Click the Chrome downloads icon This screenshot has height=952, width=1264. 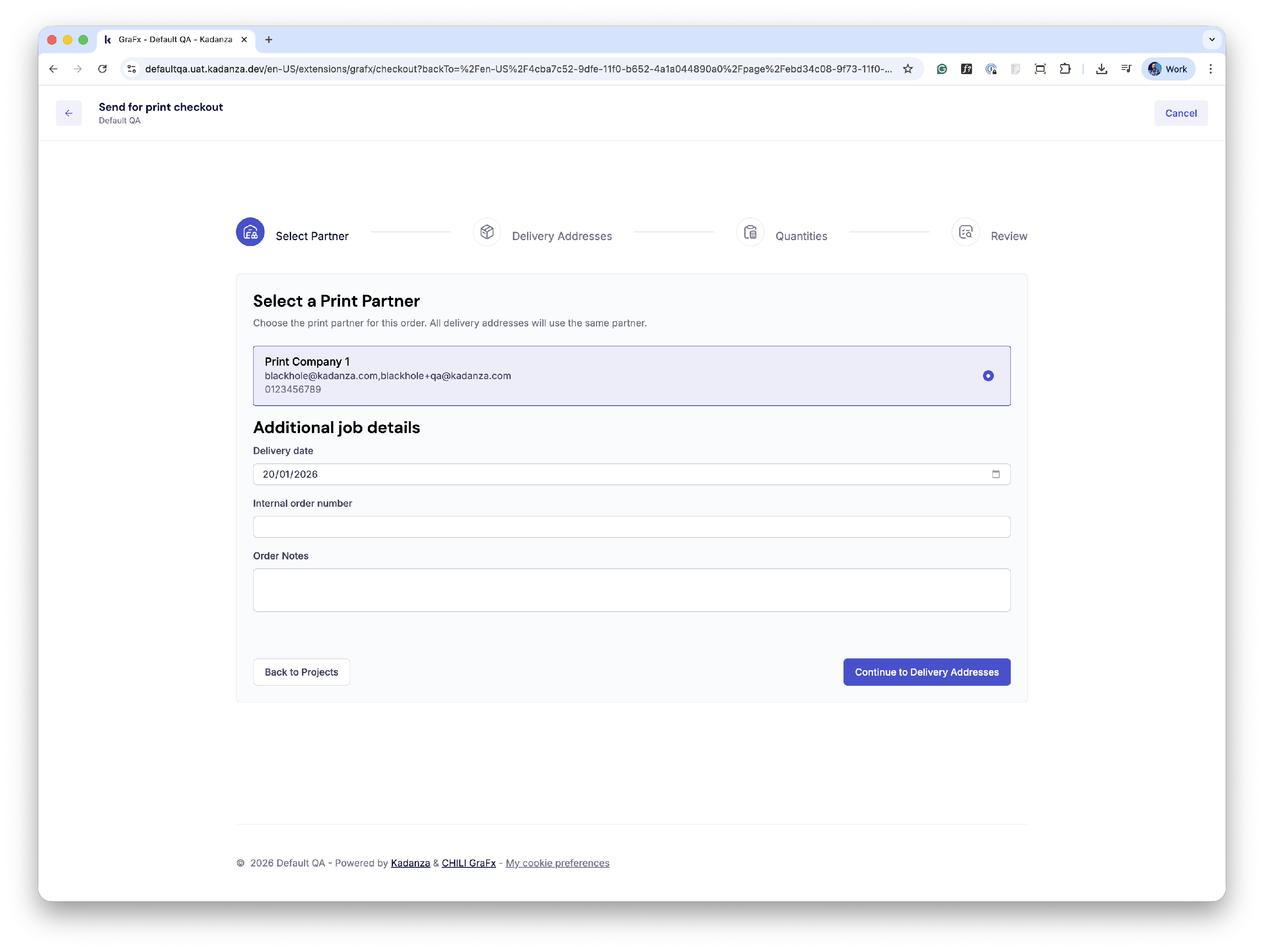[x=1101, y=69]
